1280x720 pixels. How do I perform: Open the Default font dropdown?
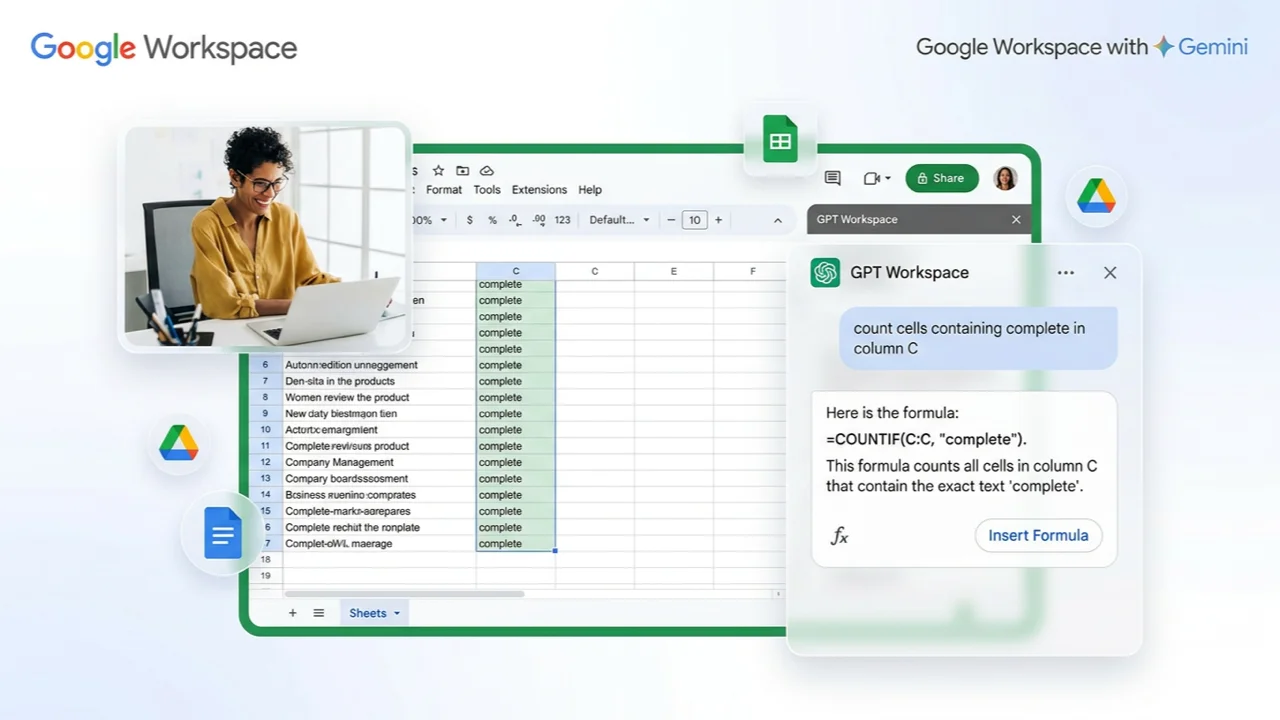coord(619,220)
